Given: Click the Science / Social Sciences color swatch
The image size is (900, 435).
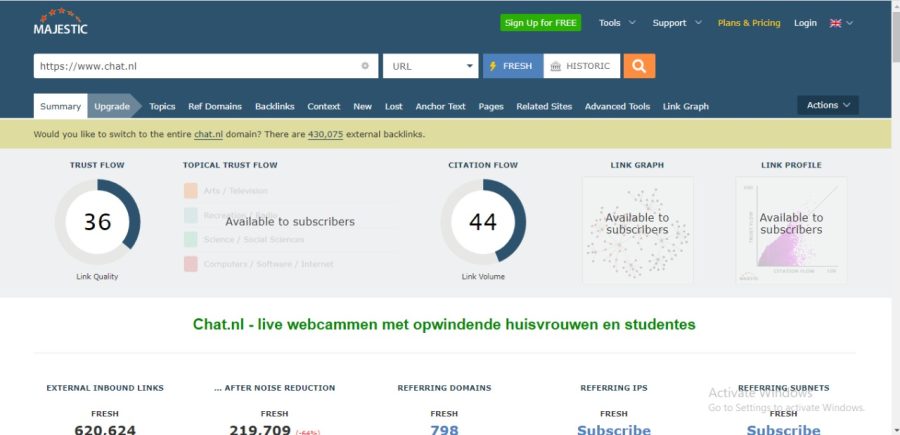Looking at the screenshot, I should click(191, 239).
